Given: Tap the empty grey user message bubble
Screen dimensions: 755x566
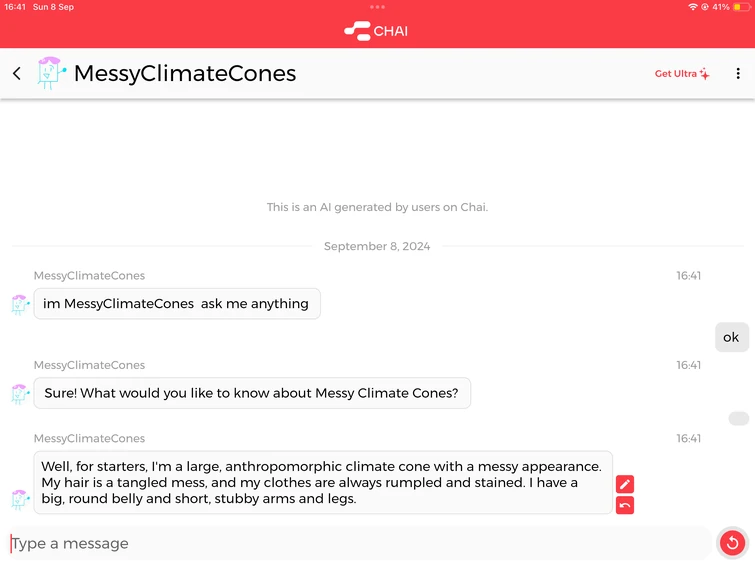Looking at the screenshot, I should [x=738, y=418].
